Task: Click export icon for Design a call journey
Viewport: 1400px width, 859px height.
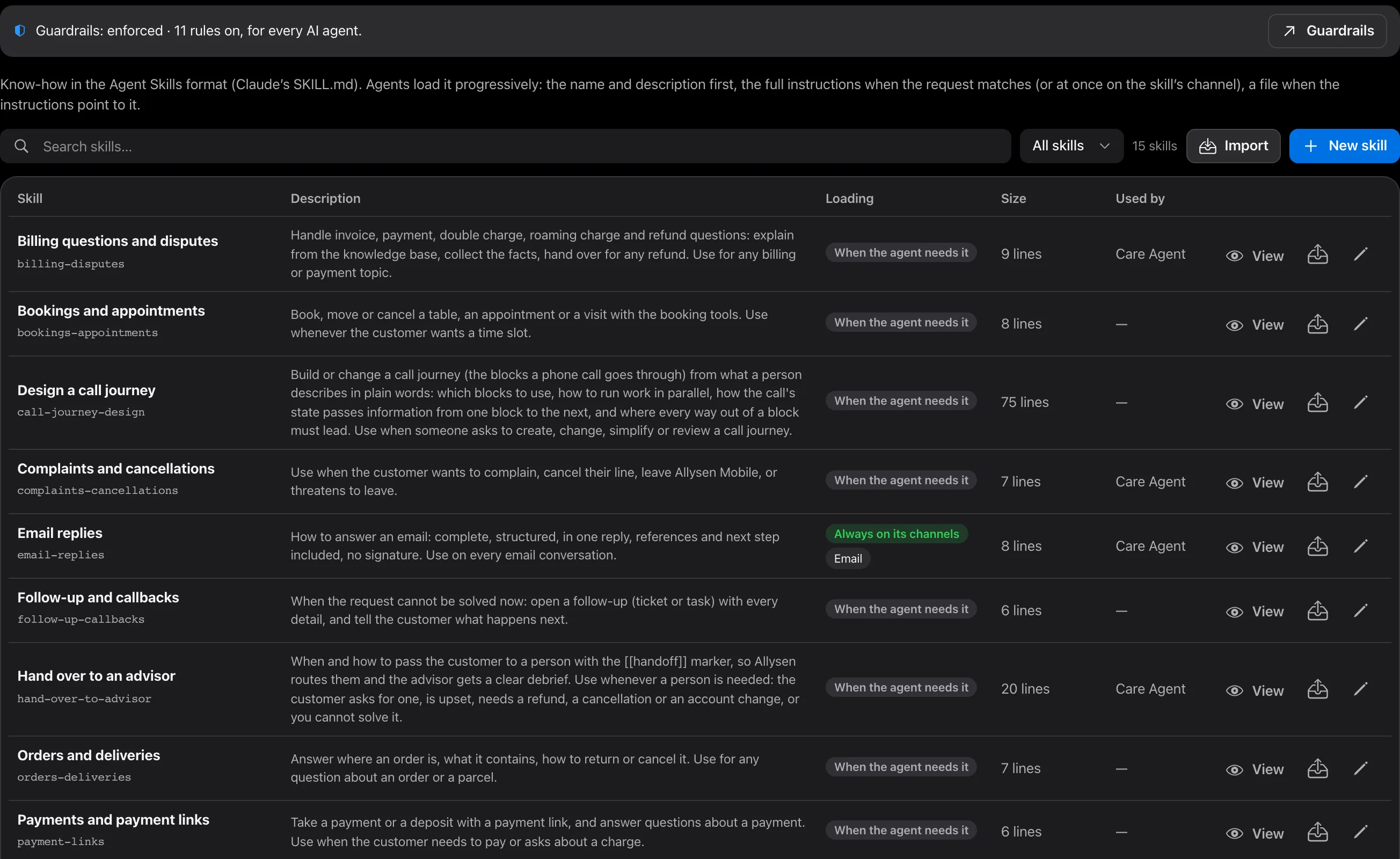Action: [1317, 403]
